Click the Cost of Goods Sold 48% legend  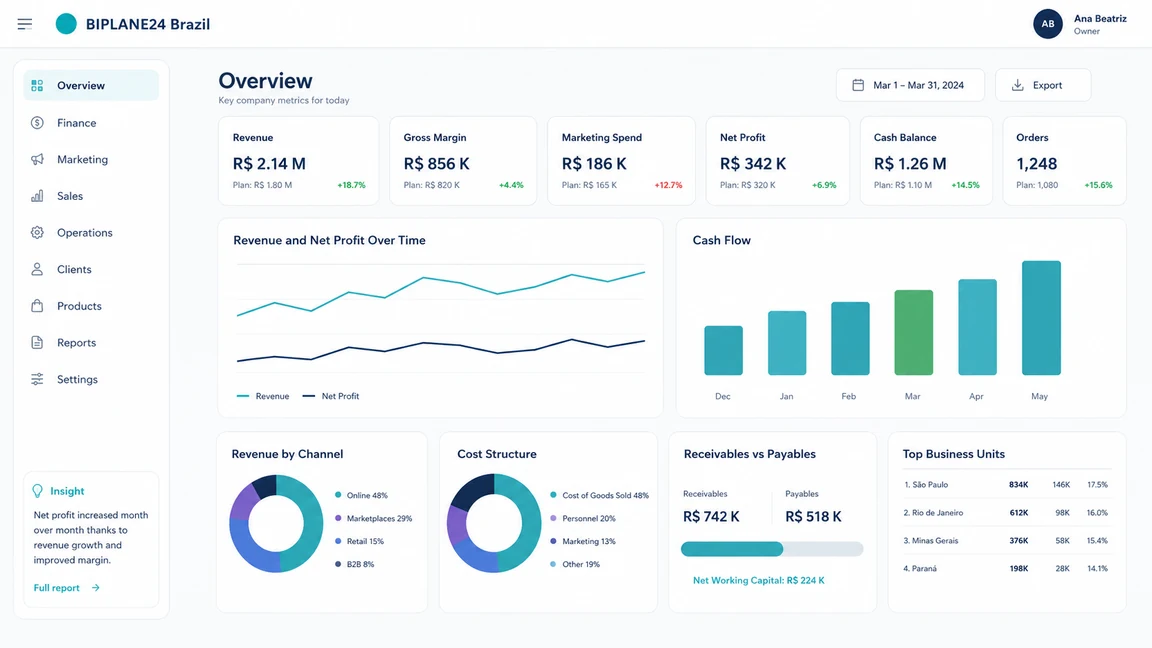(x=600, y=495)
